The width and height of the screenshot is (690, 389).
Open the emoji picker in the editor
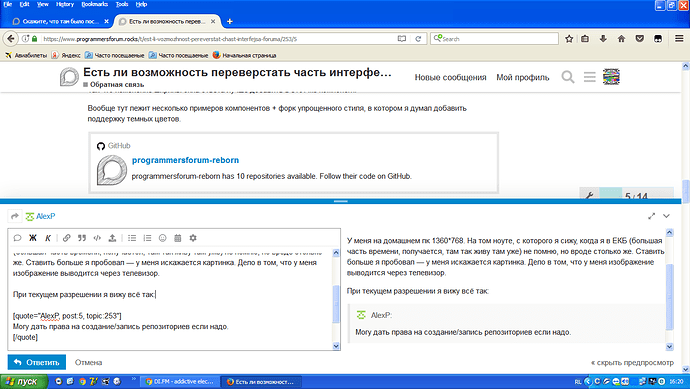point(162,238)
